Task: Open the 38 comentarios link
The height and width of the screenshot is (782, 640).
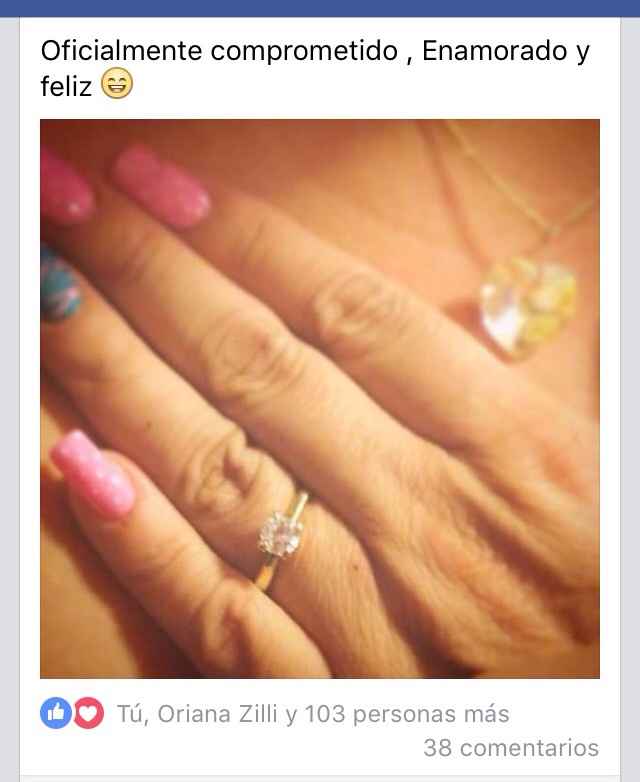Action: point(511,748)
